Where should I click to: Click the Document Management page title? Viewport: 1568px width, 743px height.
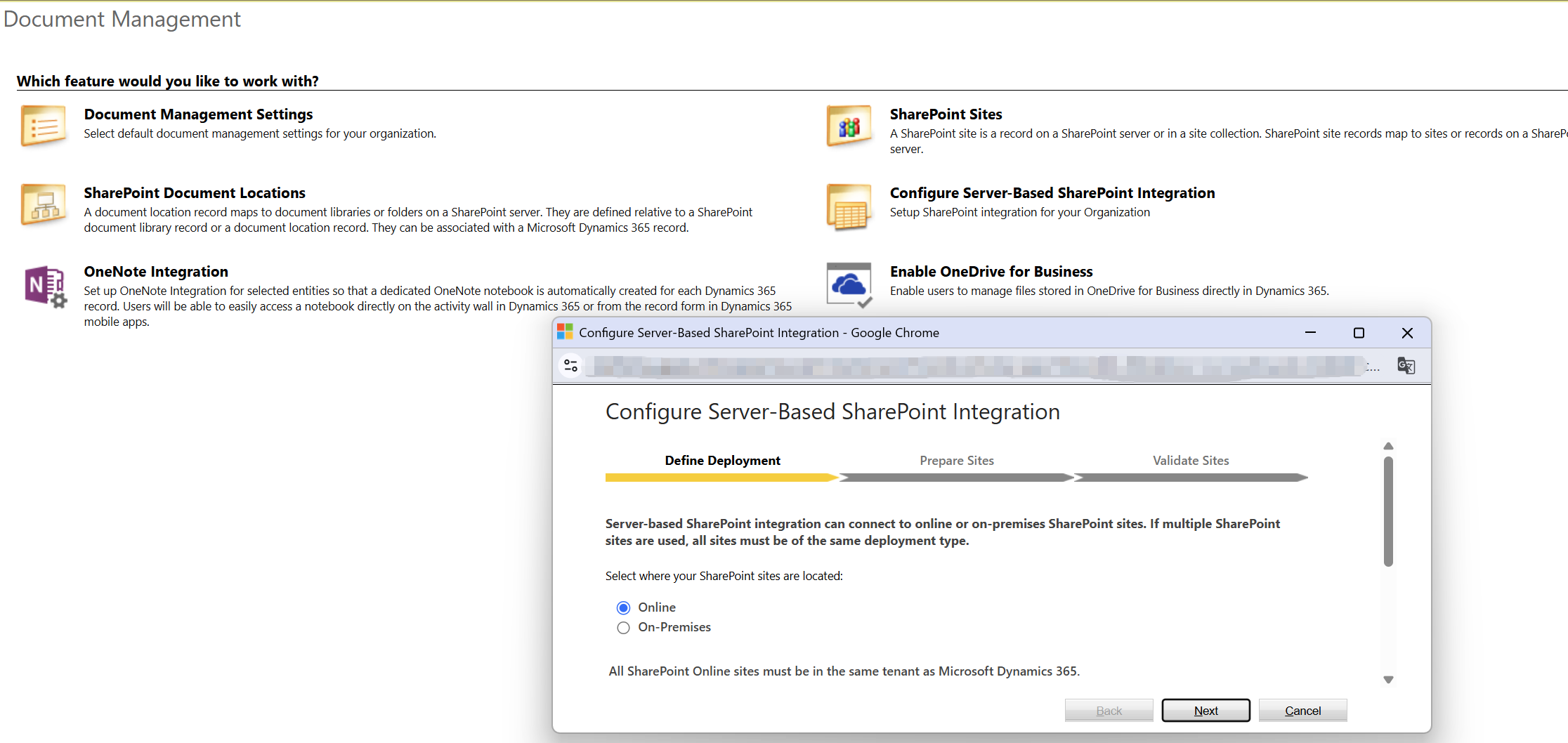point(122,19)
